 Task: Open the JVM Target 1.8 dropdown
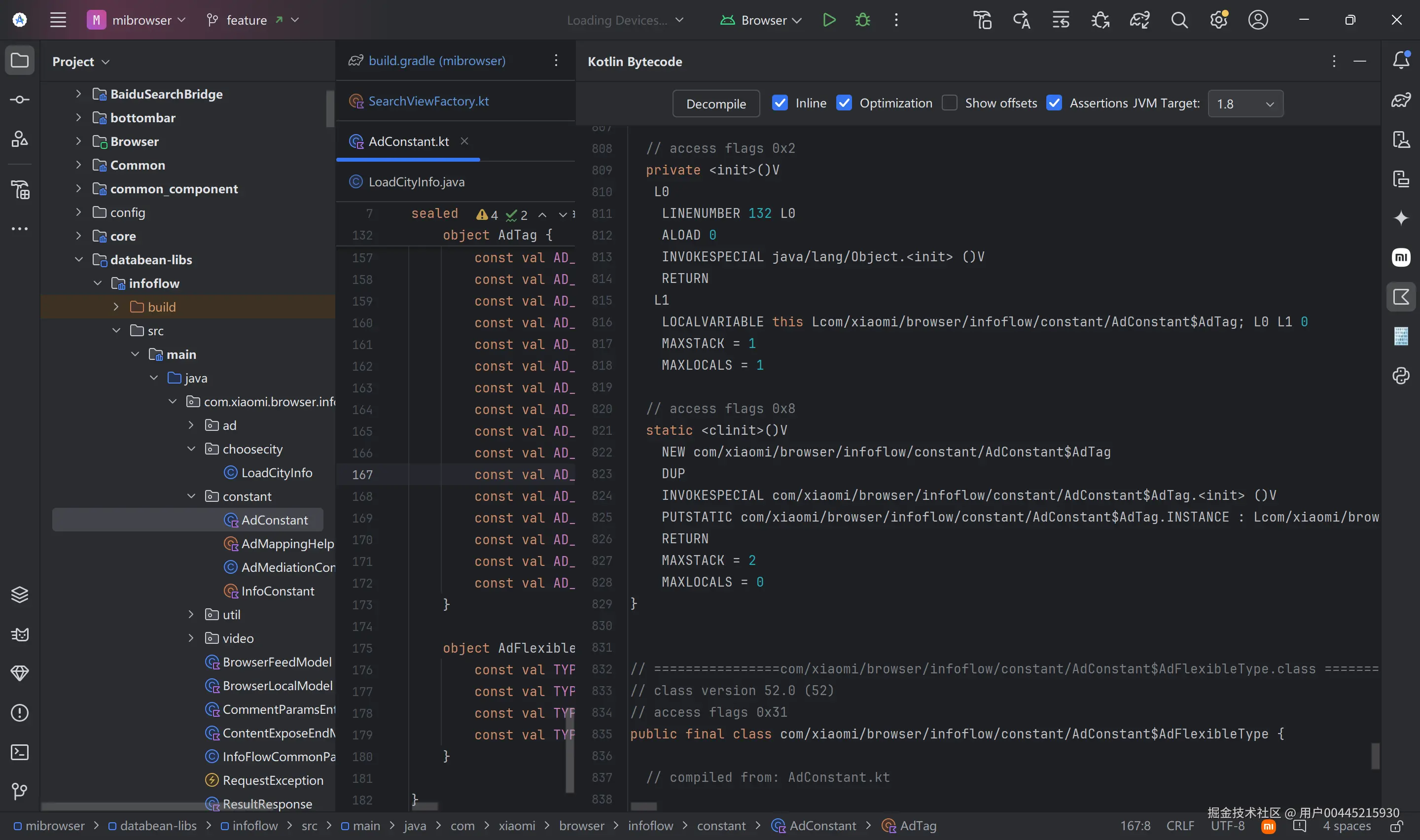[1245, 104]
